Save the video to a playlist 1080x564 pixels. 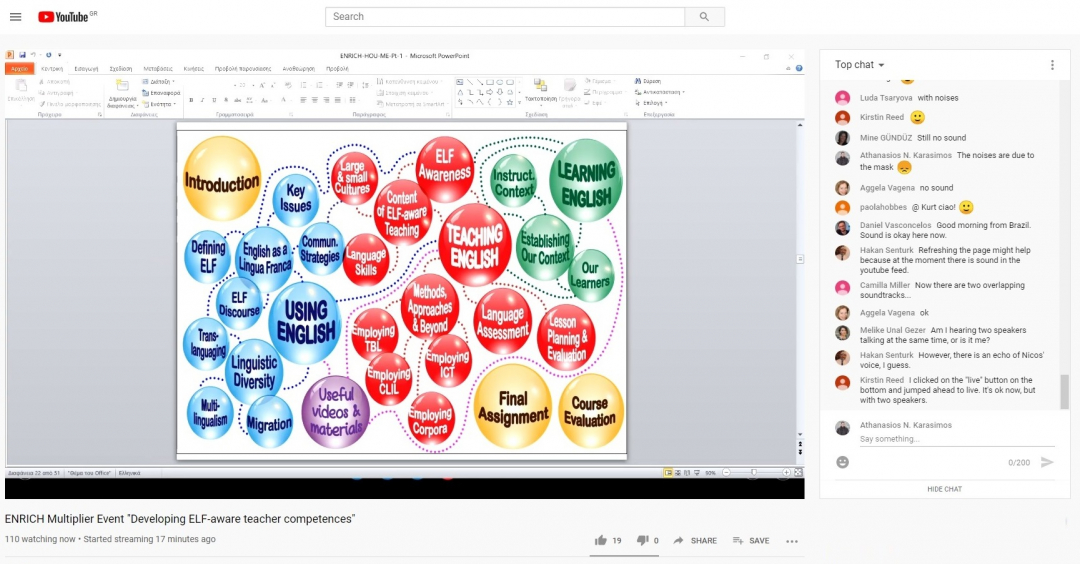(750, 541)
